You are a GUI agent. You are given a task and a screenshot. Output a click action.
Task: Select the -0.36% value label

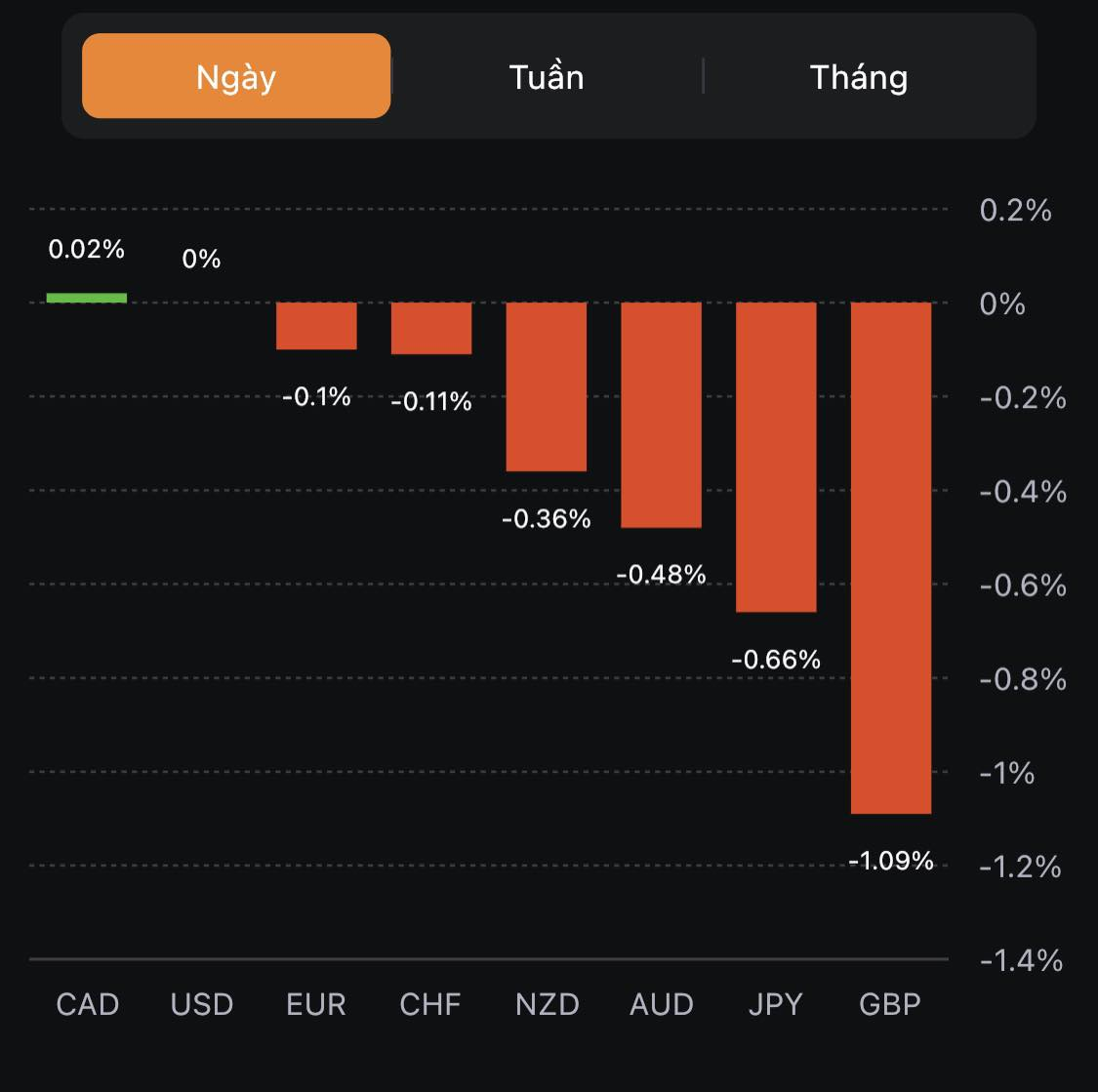pos(547,519)
